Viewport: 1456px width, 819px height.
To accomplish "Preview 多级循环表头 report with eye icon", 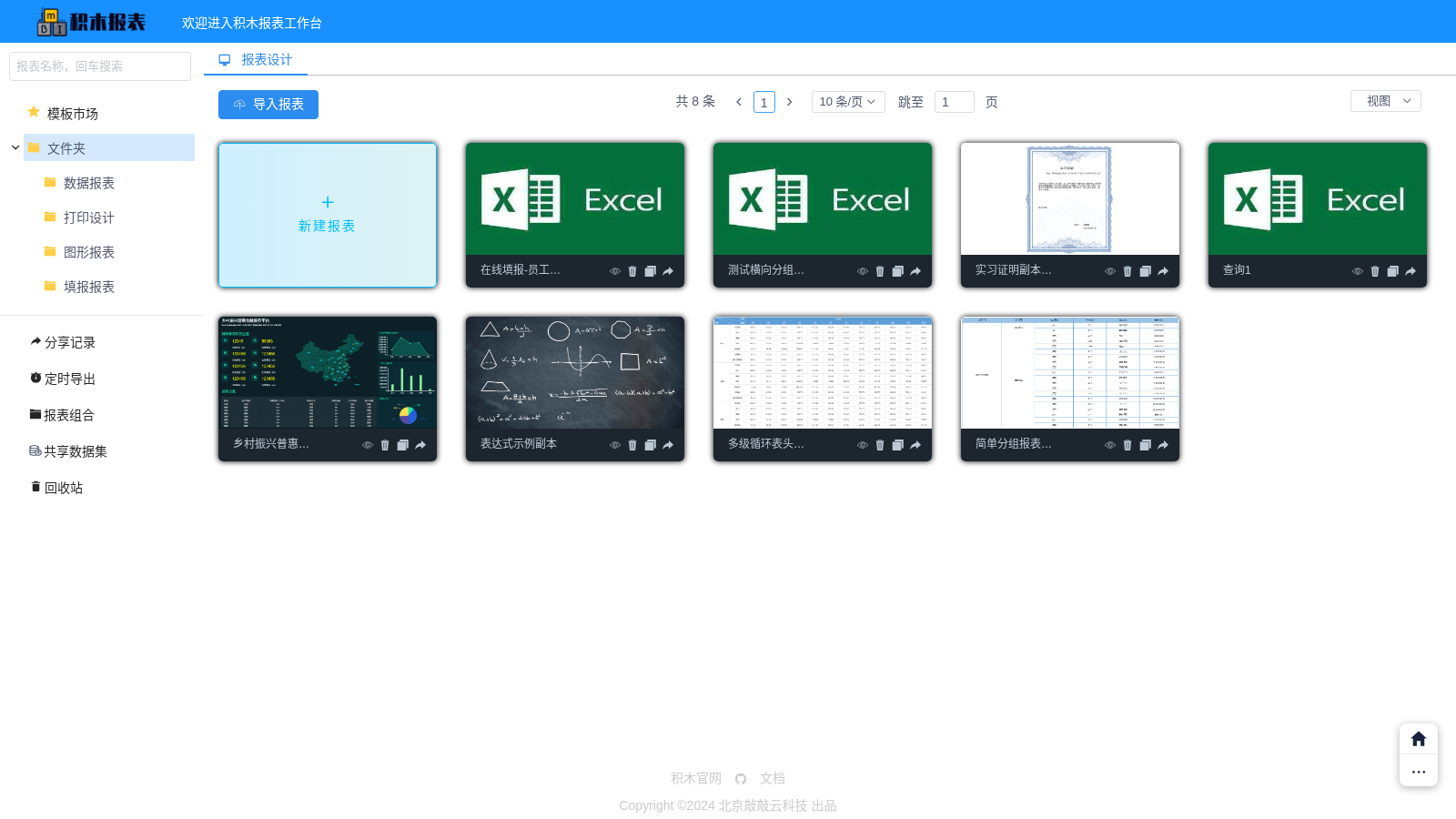I will tap(863, 445).
